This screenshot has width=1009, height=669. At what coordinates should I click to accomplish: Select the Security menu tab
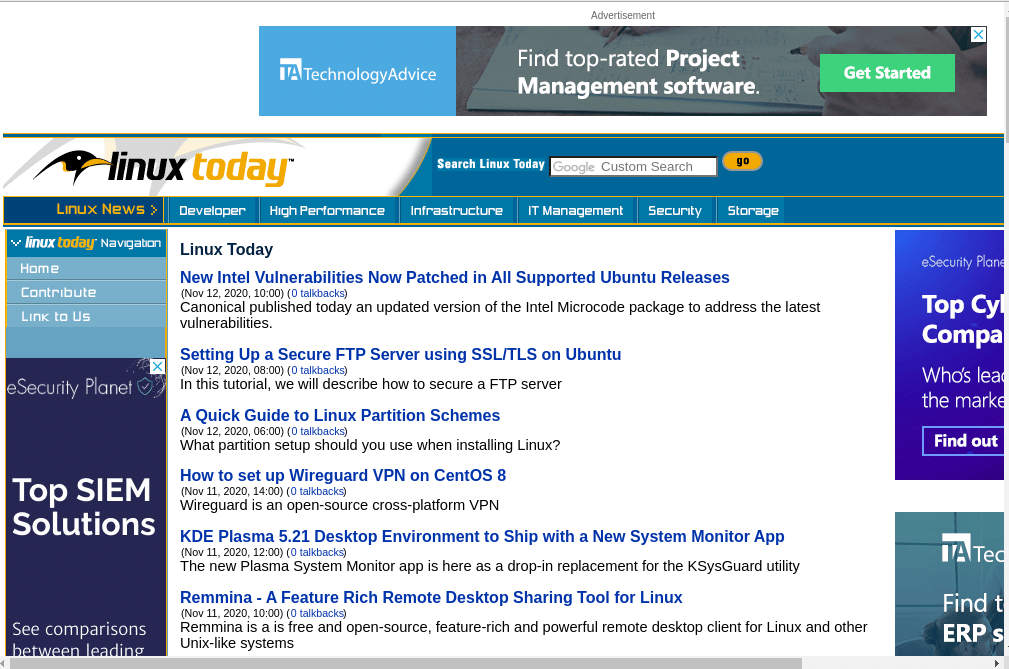pyautogui.click(x=675, y=211)
